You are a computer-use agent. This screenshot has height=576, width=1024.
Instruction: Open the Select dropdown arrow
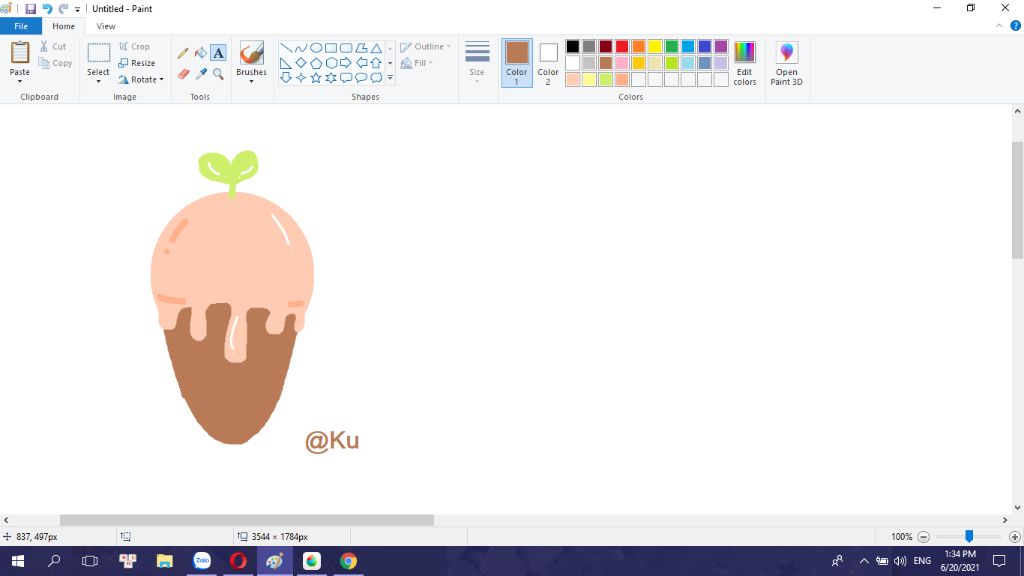(98, 81)
